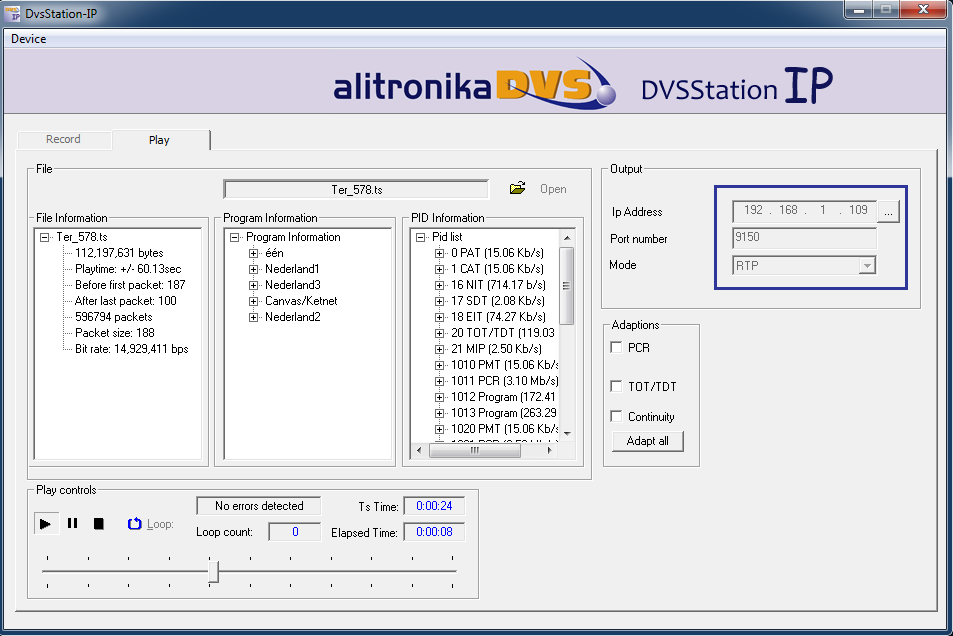Check the TOT/TDT adaption box
Image resolution: width=953 pixels, height=636 pixels.
(617, 386)
